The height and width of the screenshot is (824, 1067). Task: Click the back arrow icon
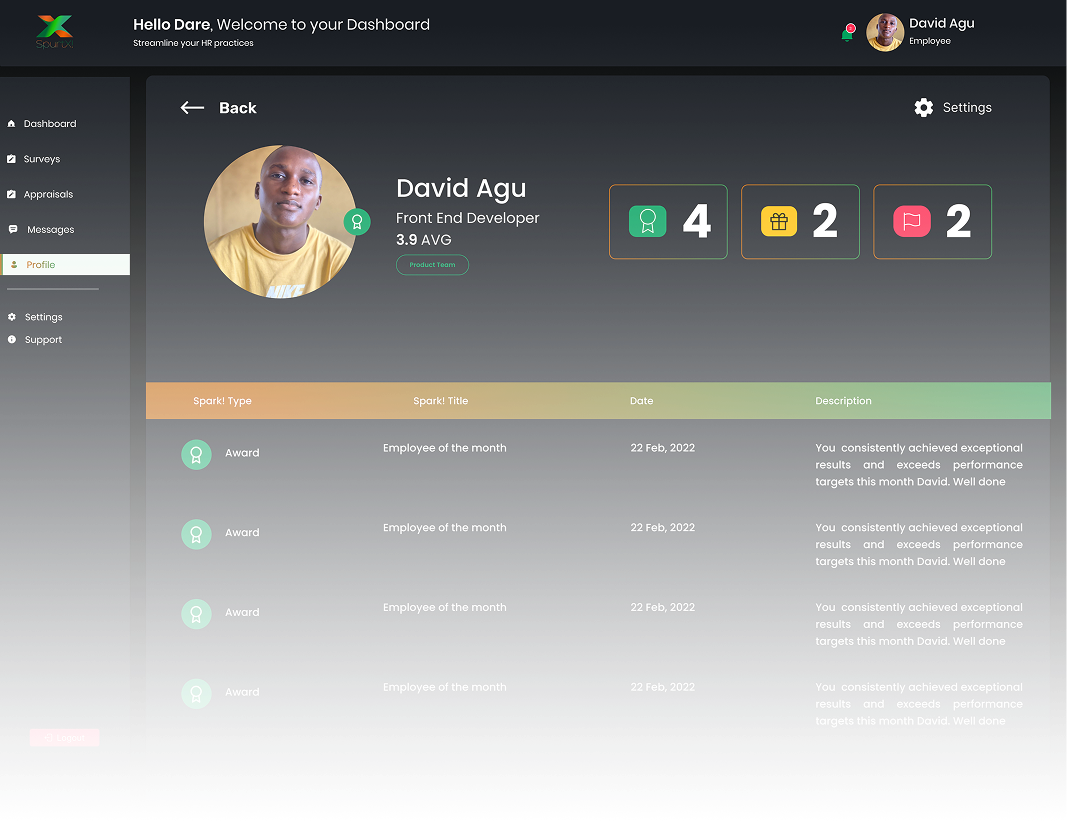click(192, 108)
